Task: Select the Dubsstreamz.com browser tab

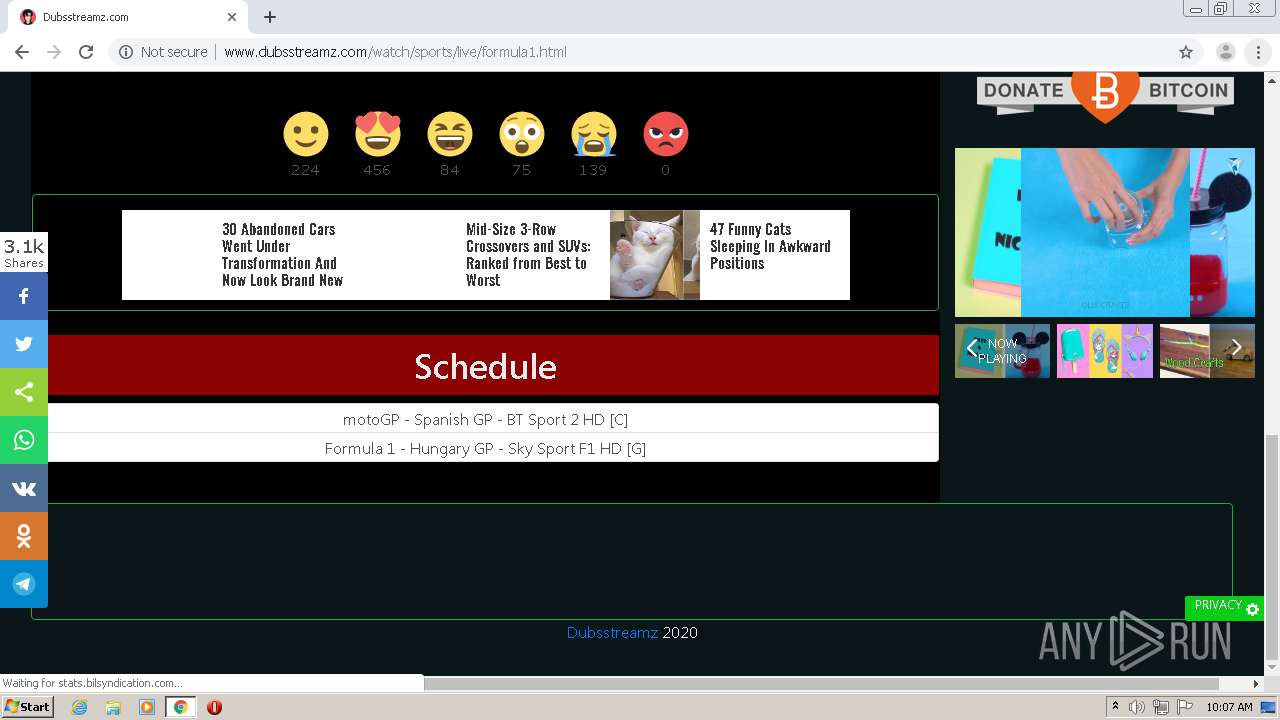Action: [130, 17]
